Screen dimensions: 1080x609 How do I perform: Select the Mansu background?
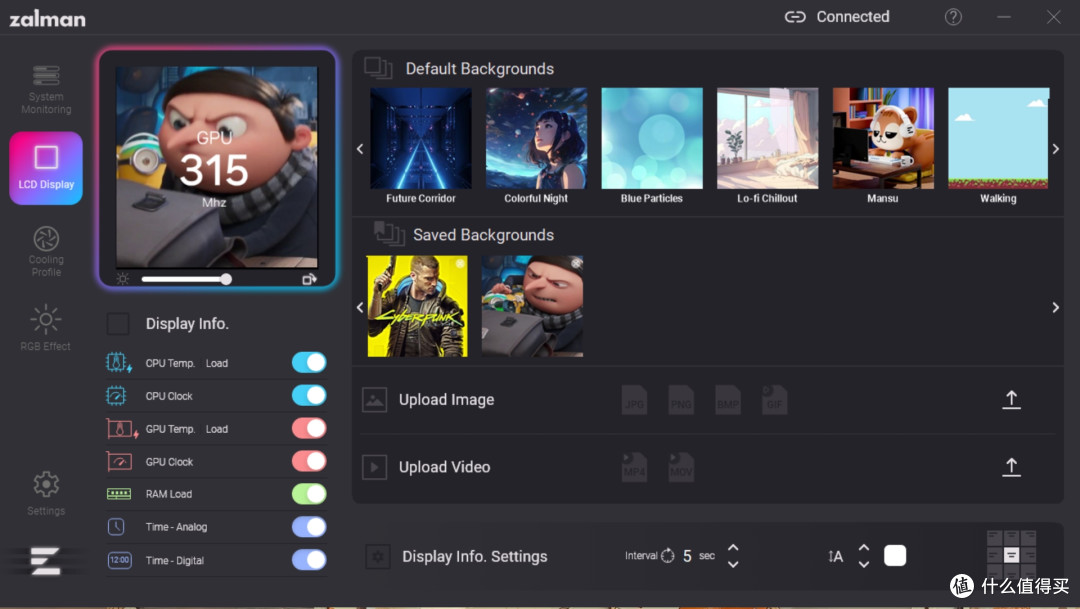[x=883, y=138]
